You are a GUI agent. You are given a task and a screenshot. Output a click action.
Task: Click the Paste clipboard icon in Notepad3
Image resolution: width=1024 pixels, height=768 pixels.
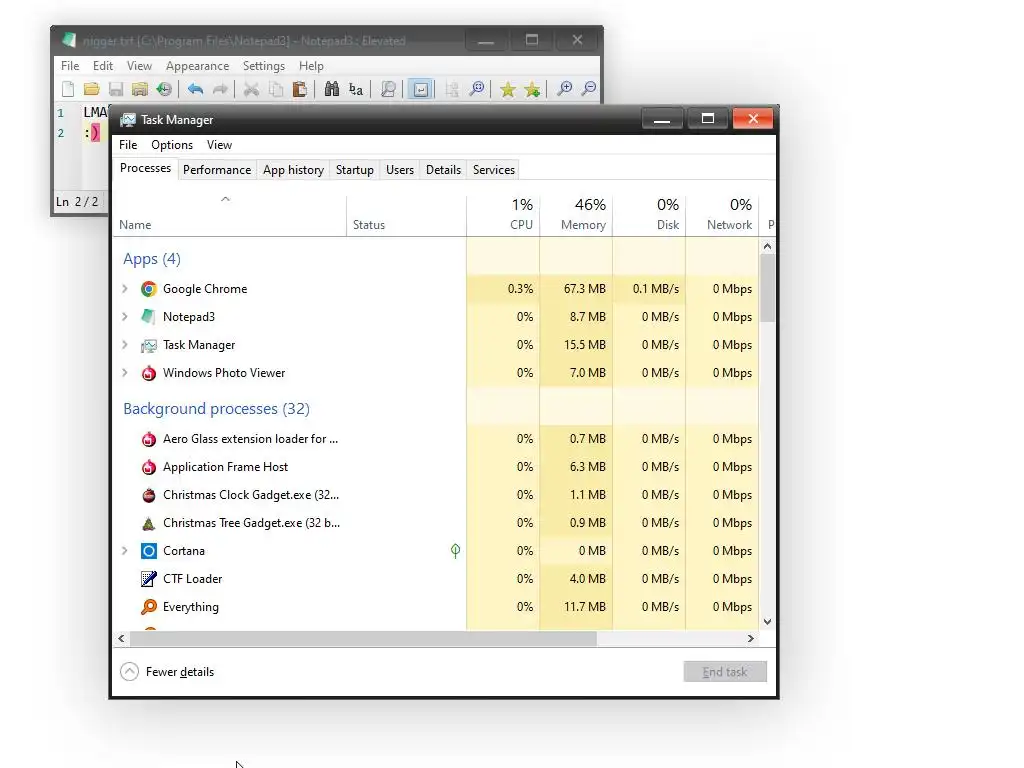[x=300, y=89]
